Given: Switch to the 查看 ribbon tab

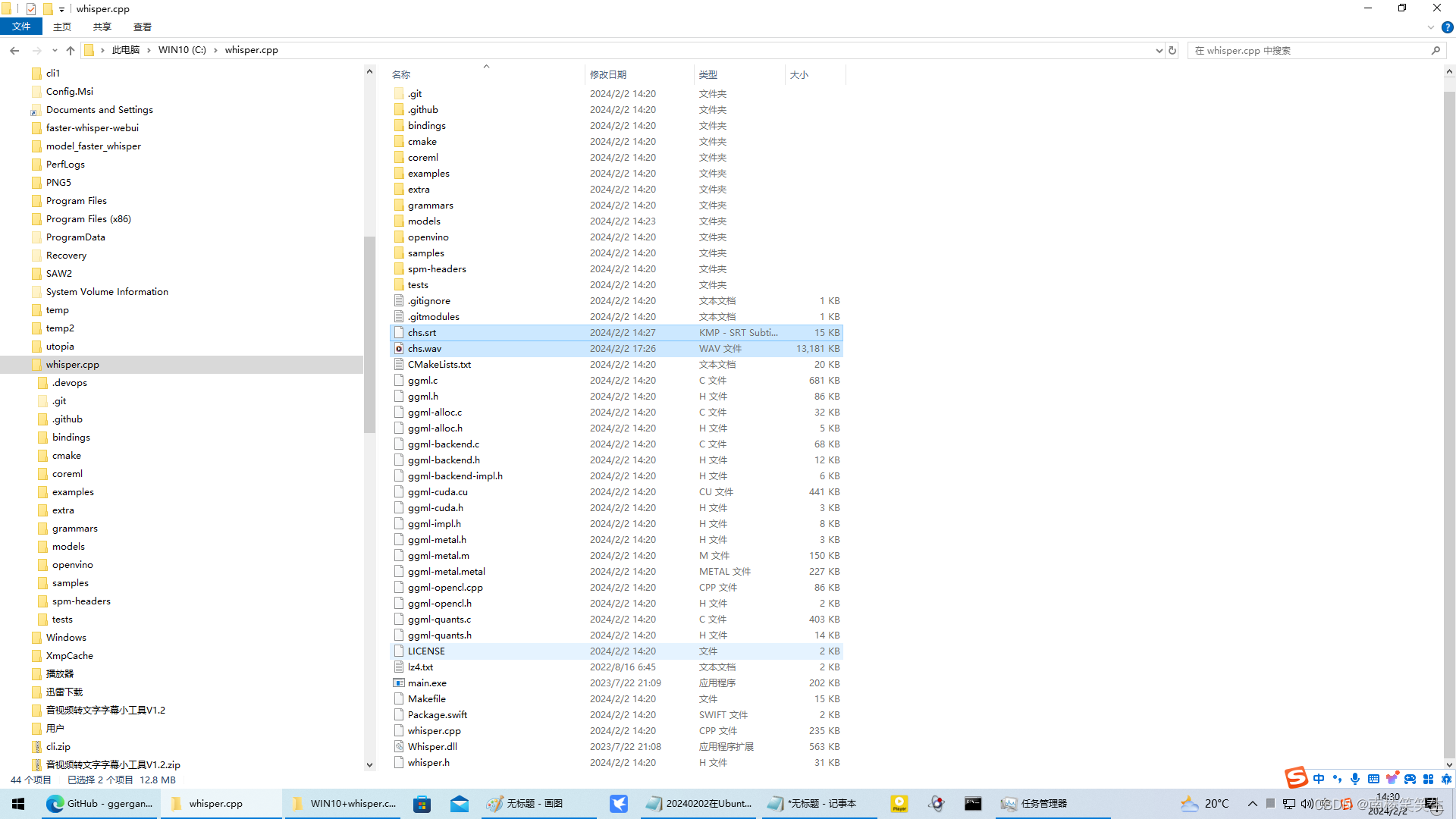Looking at the screenshot, I should tap(142, 27).
